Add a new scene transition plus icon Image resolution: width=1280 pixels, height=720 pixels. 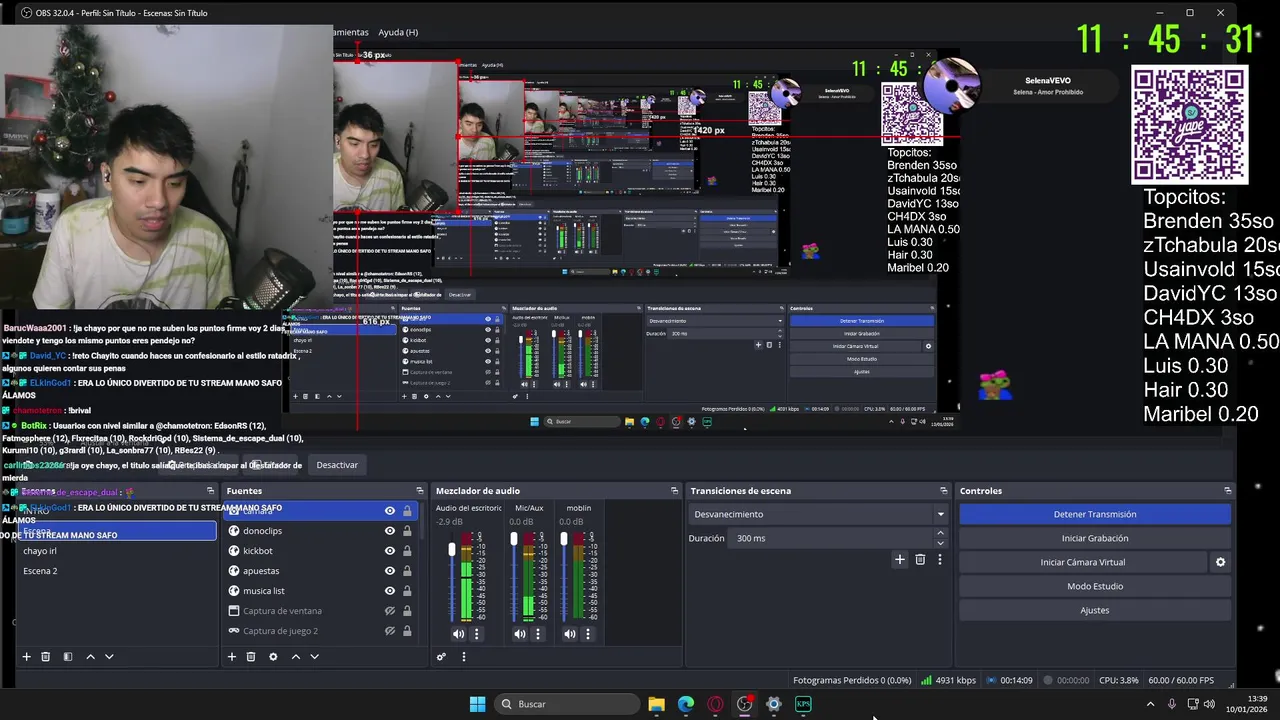[x=899, y=560]
